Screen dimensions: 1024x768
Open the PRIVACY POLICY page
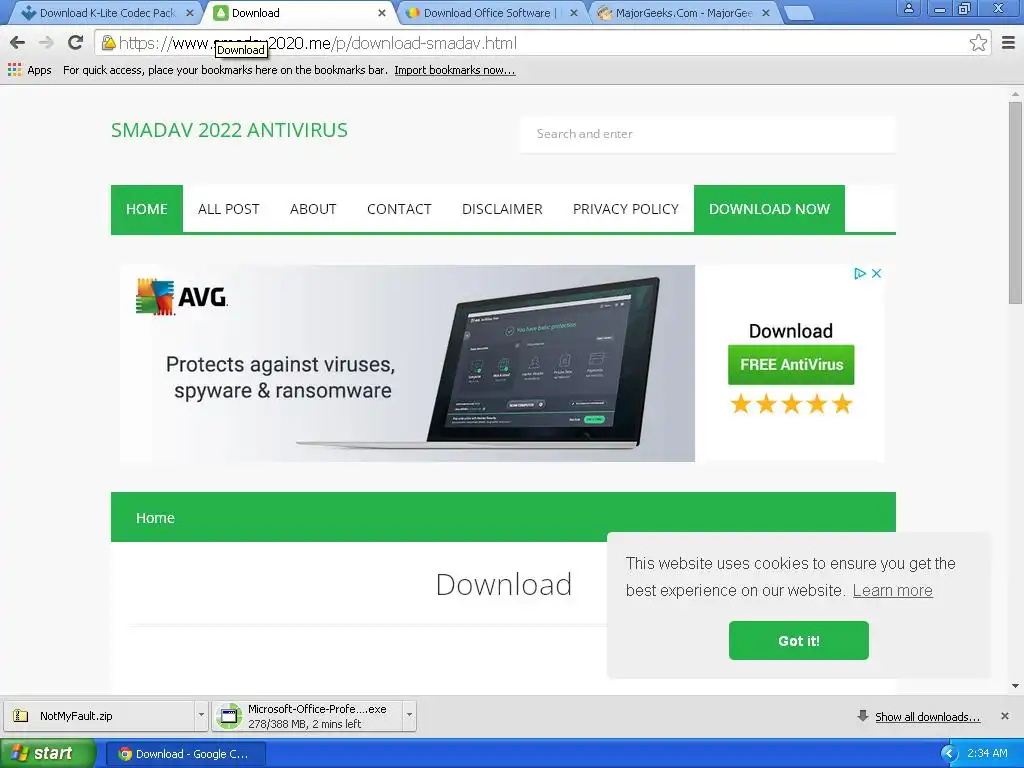click(x=626, y=209)
